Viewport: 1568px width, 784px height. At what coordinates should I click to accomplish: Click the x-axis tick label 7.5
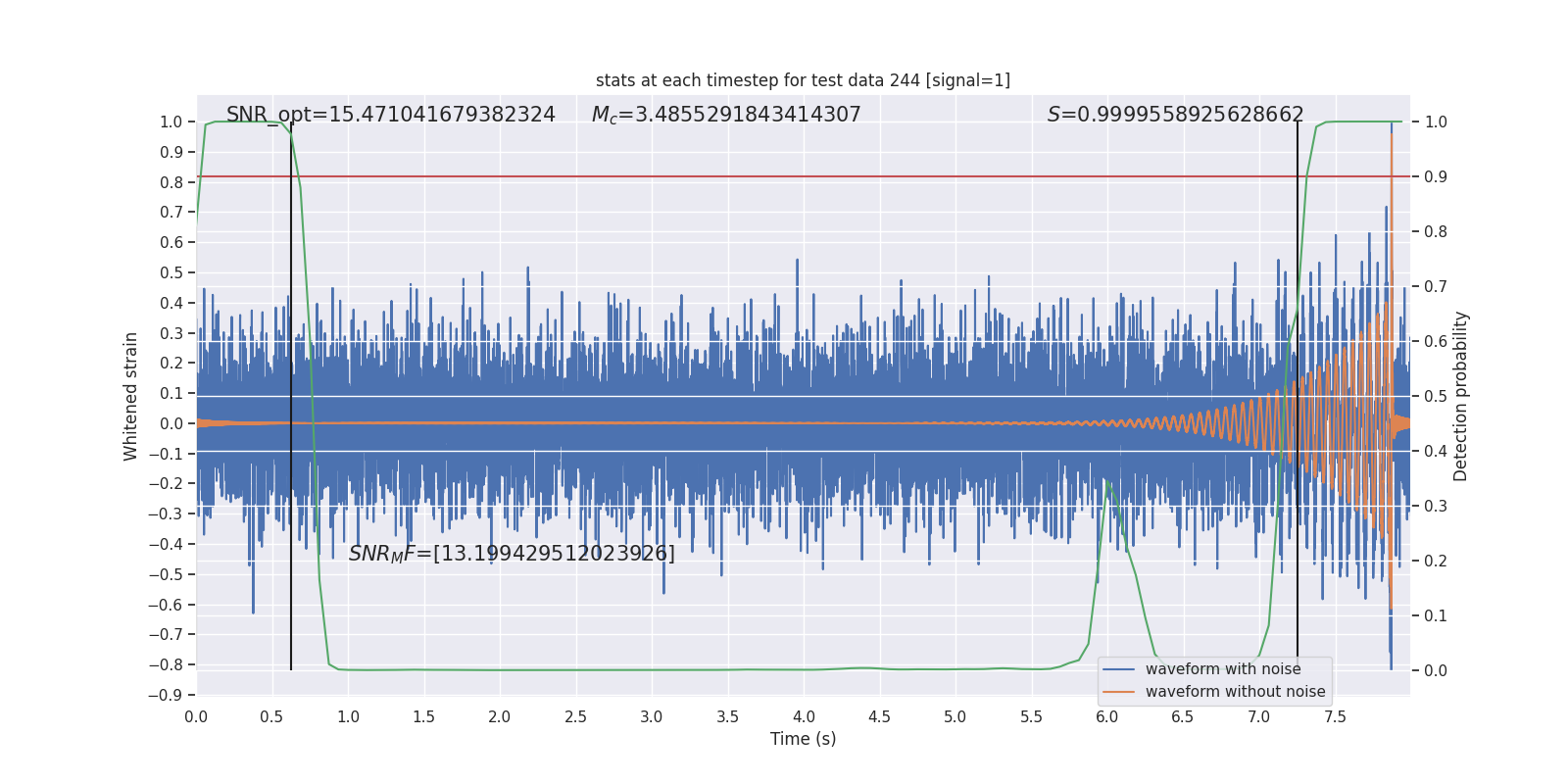pyautogui.click(x=1335, y=717)
